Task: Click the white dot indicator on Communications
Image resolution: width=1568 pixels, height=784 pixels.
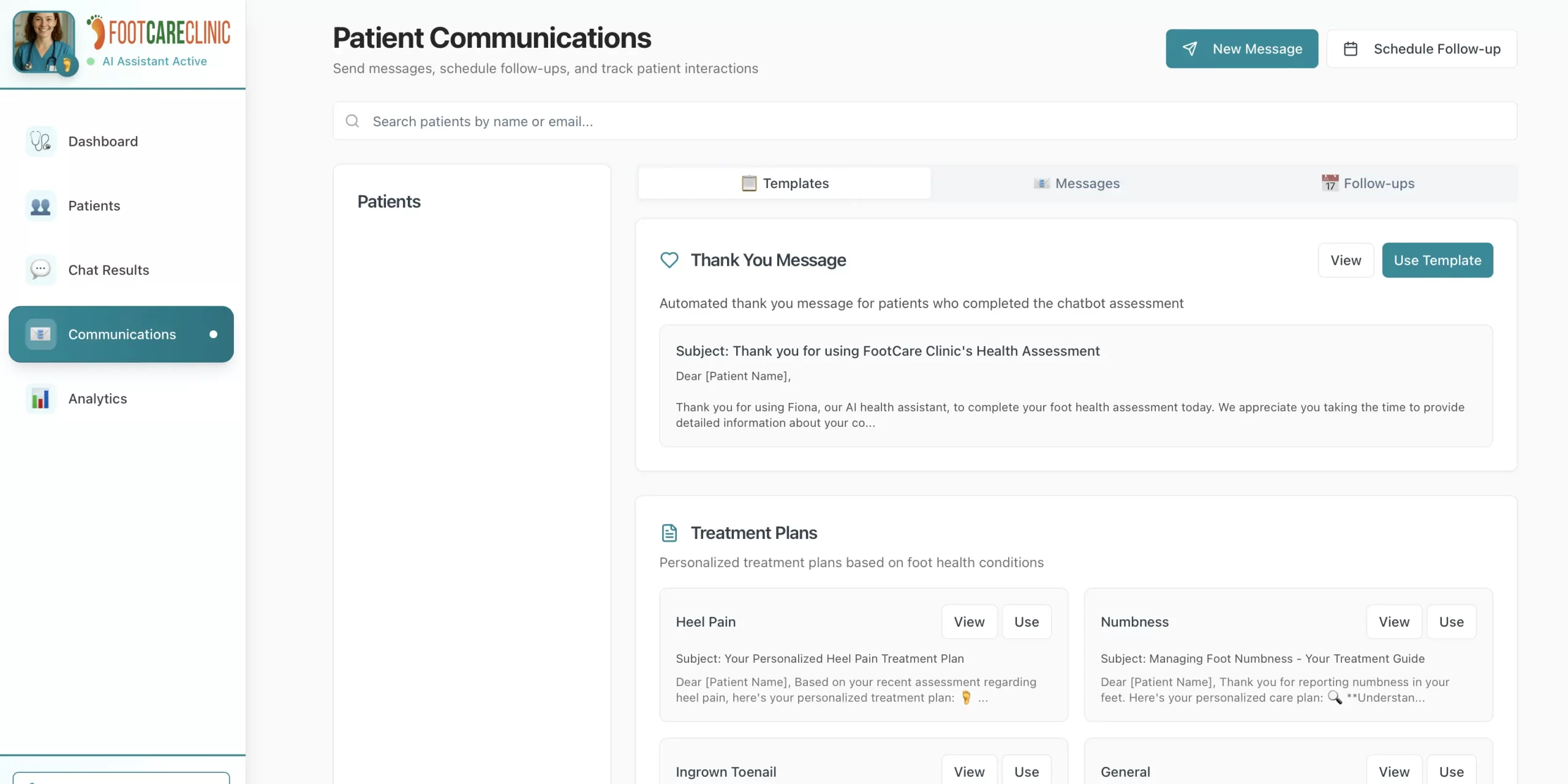Action: pos(213,334)
